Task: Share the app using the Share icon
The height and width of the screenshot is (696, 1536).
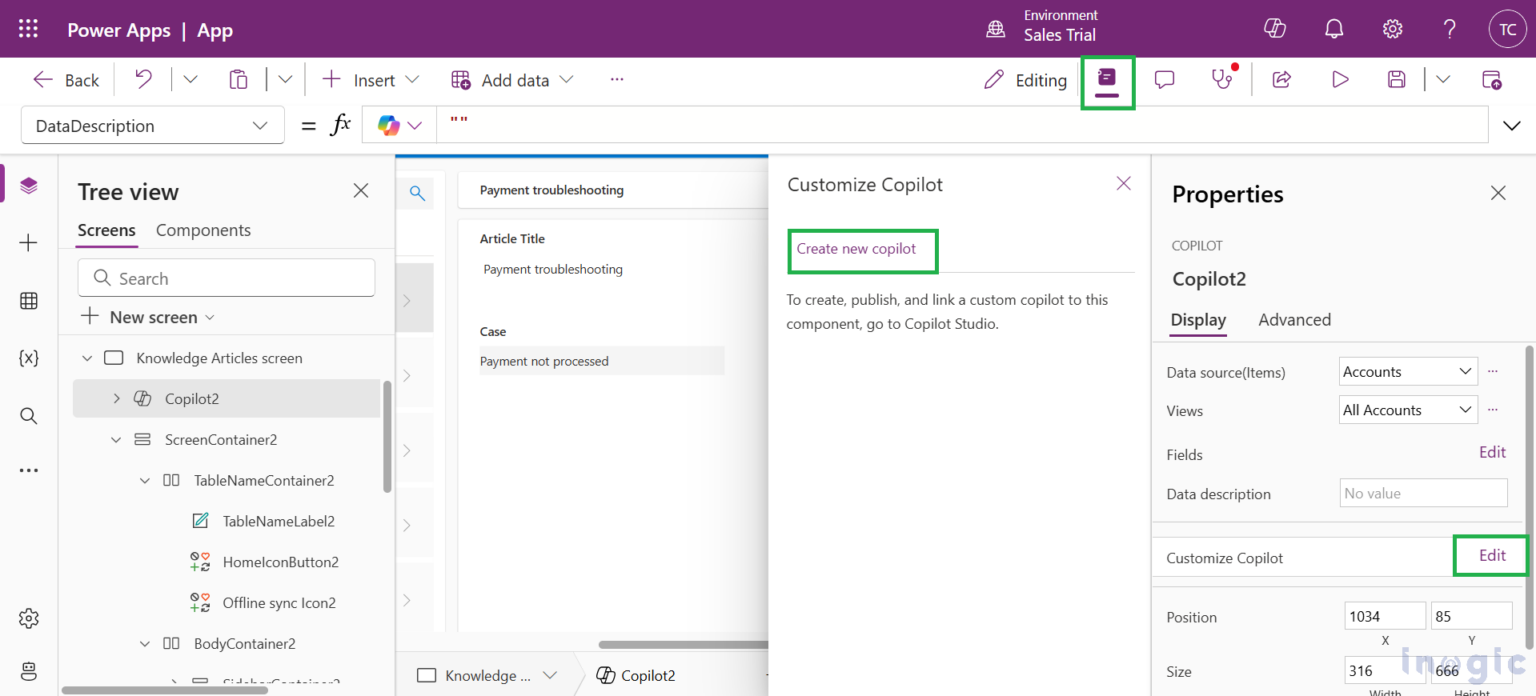Action: 1282,79
